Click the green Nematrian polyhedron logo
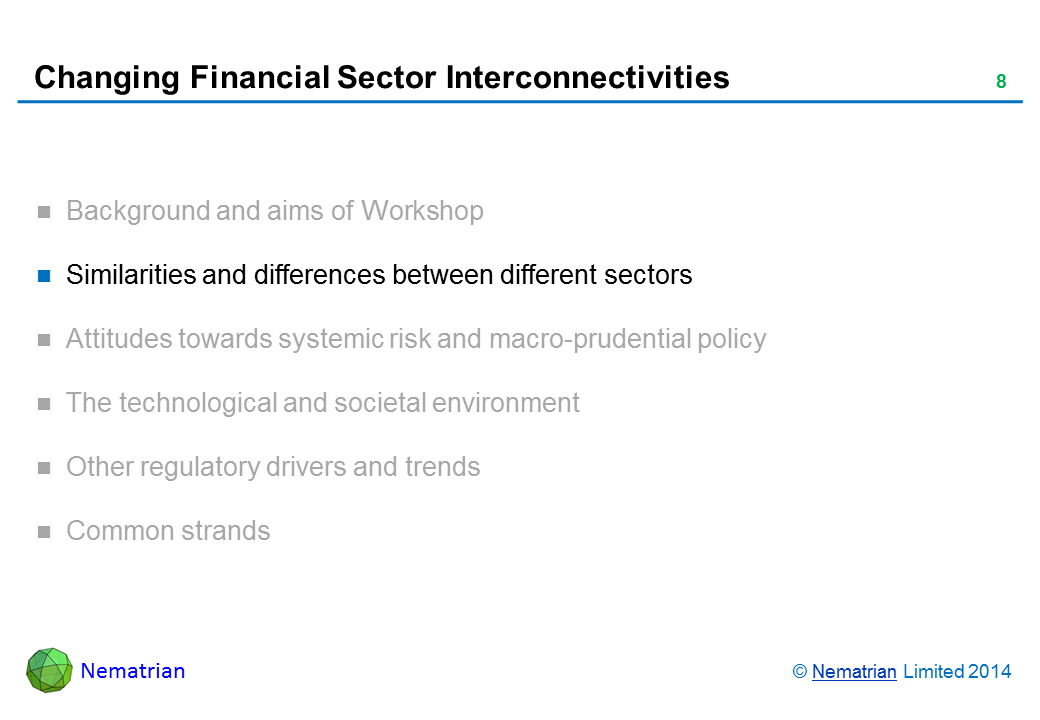The width and height of the screenshot is (1040, 720). click(49, 670)
